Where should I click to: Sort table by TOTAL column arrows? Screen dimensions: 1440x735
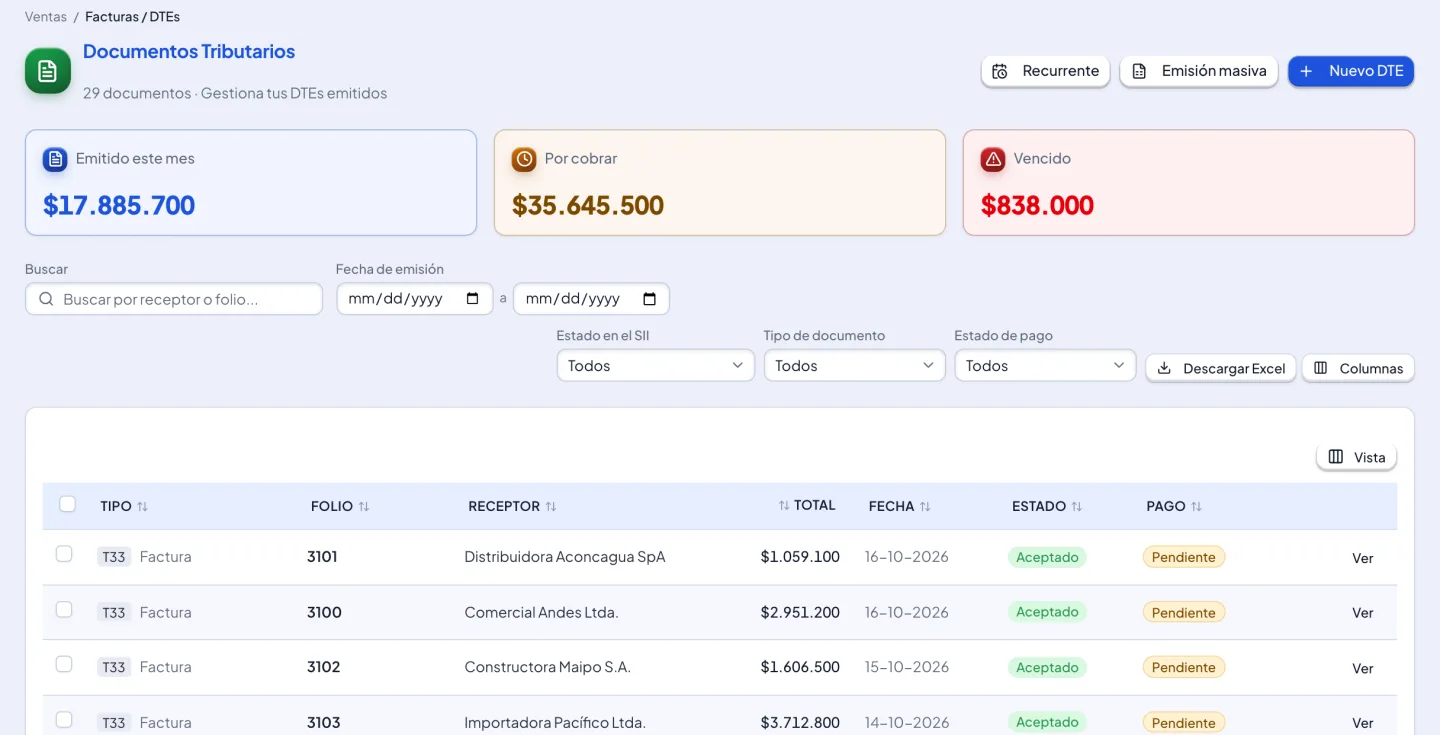[x=784, y=506]
